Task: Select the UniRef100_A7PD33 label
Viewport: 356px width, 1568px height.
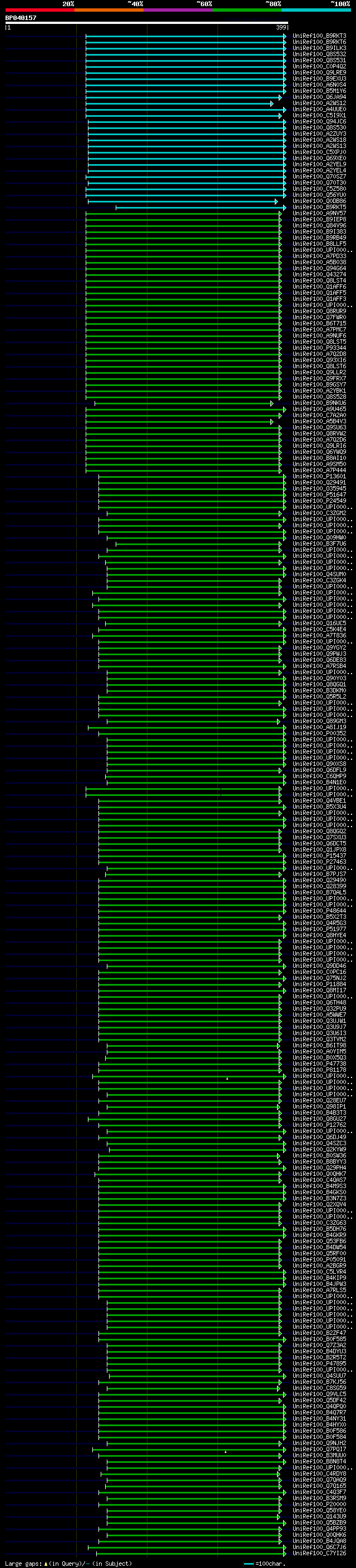Action: coord(319,256)
